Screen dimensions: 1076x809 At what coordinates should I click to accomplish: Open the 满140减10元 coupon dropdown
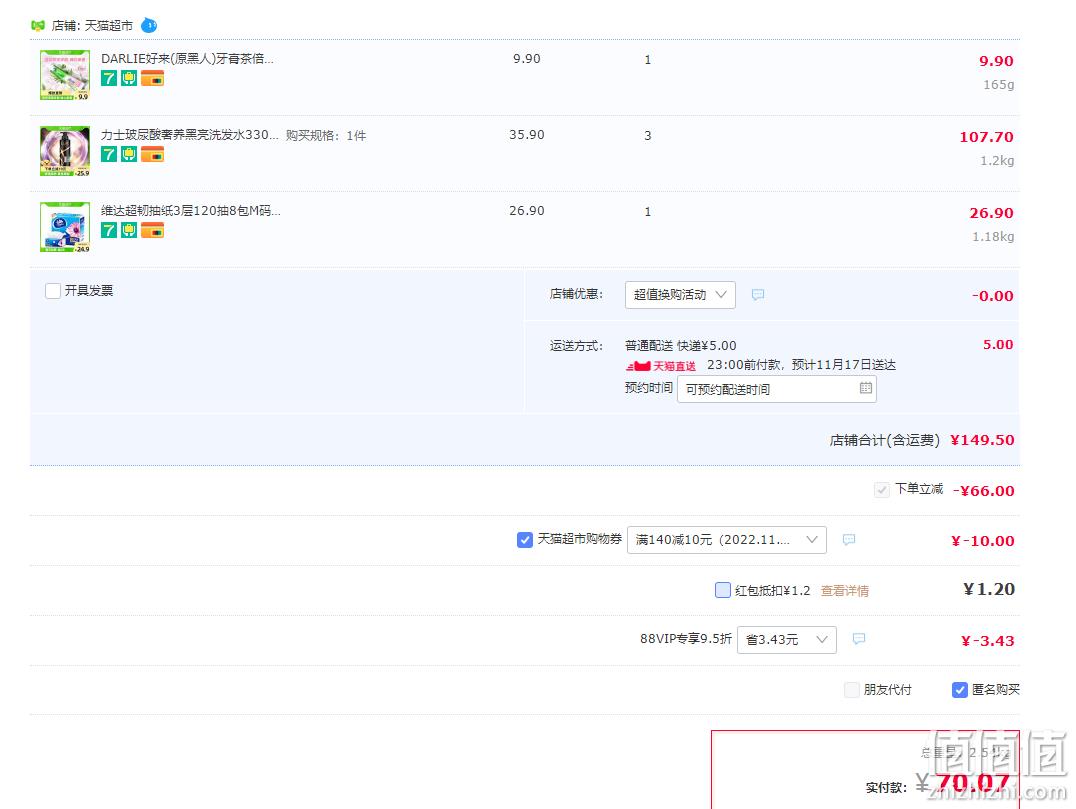pyautogui.click(x=727, y=539)
